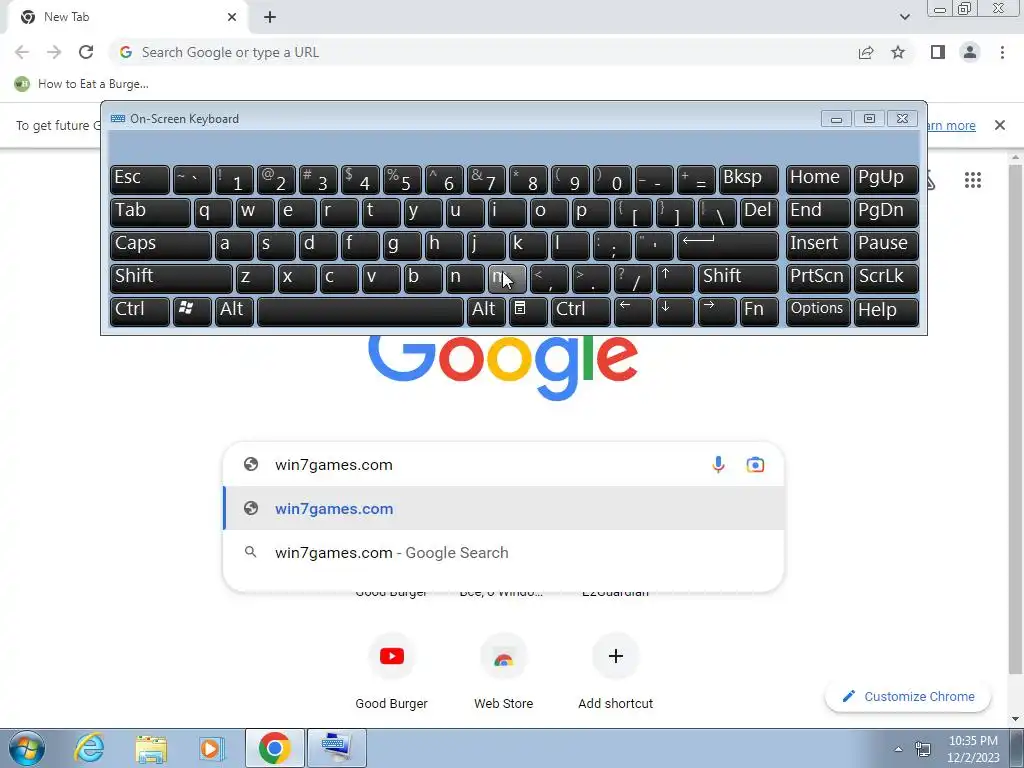Click the browser back arrow
Viewport: 1024px width, 768px height.
(x=22, y=52)
